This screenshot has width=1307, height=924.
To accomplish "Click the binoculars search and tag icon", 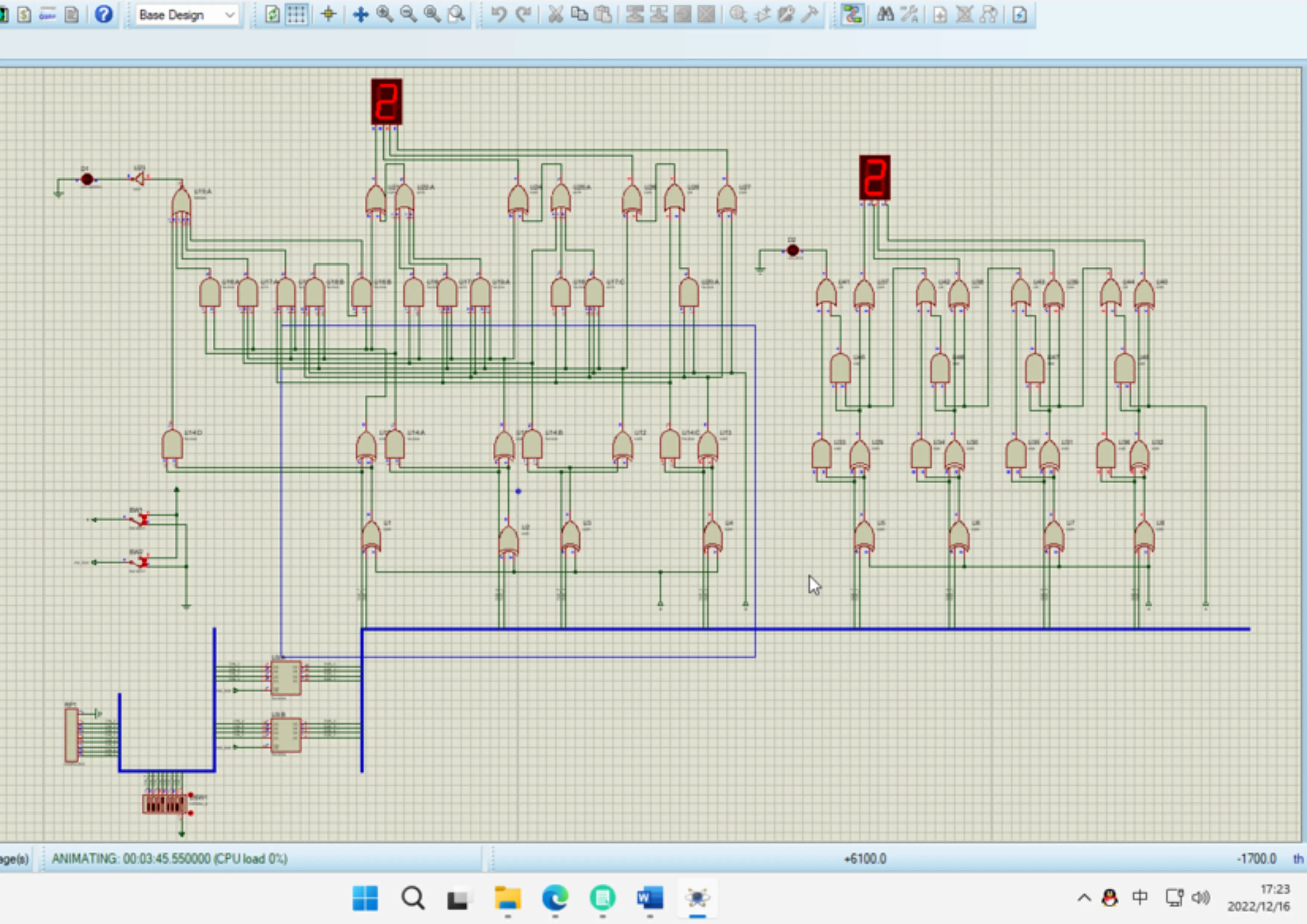I will point(885,14).
